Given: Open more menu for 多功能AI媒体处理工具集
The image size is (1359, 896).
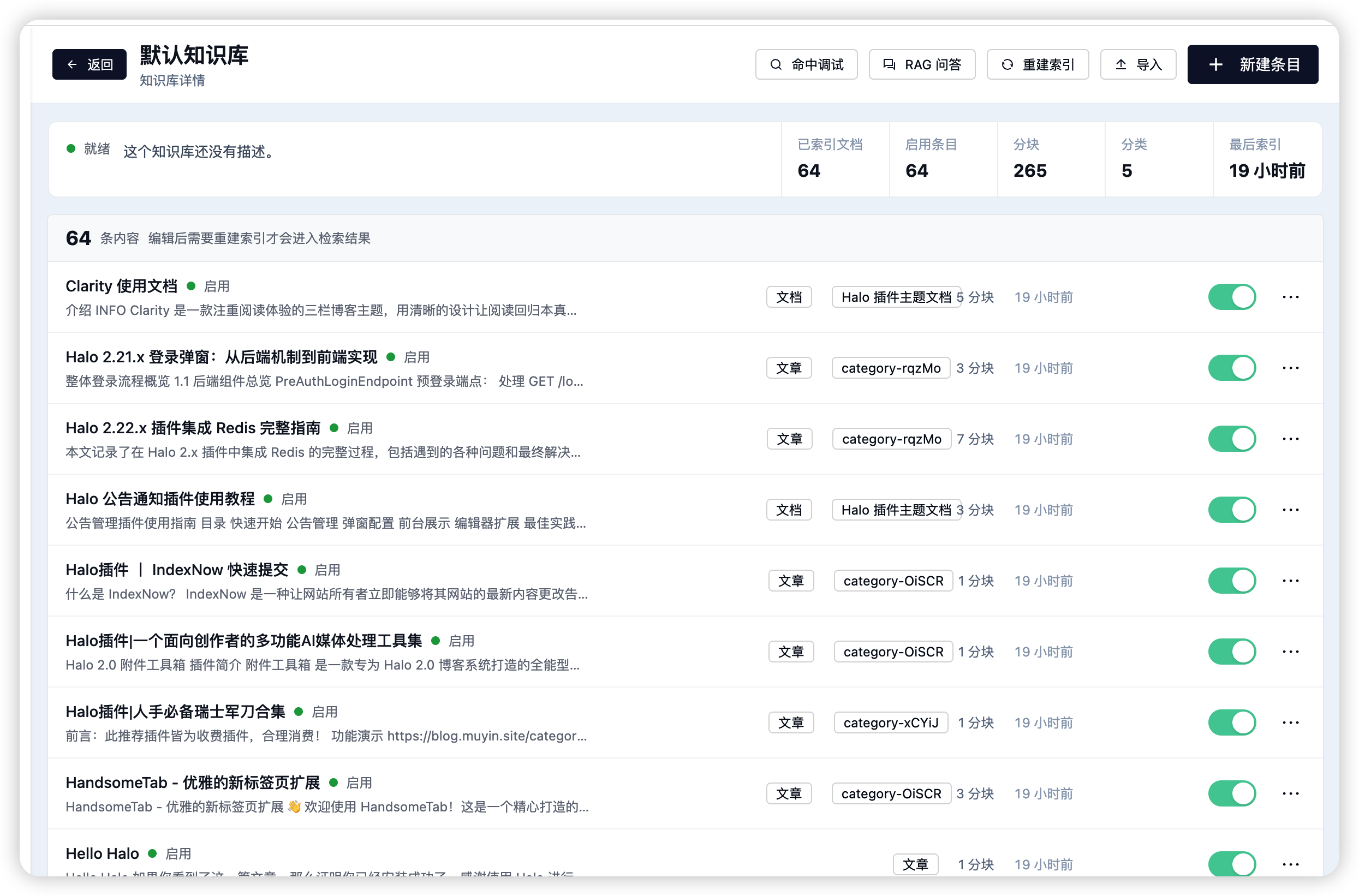Looking at the screenshot, I should (1290, 652).
